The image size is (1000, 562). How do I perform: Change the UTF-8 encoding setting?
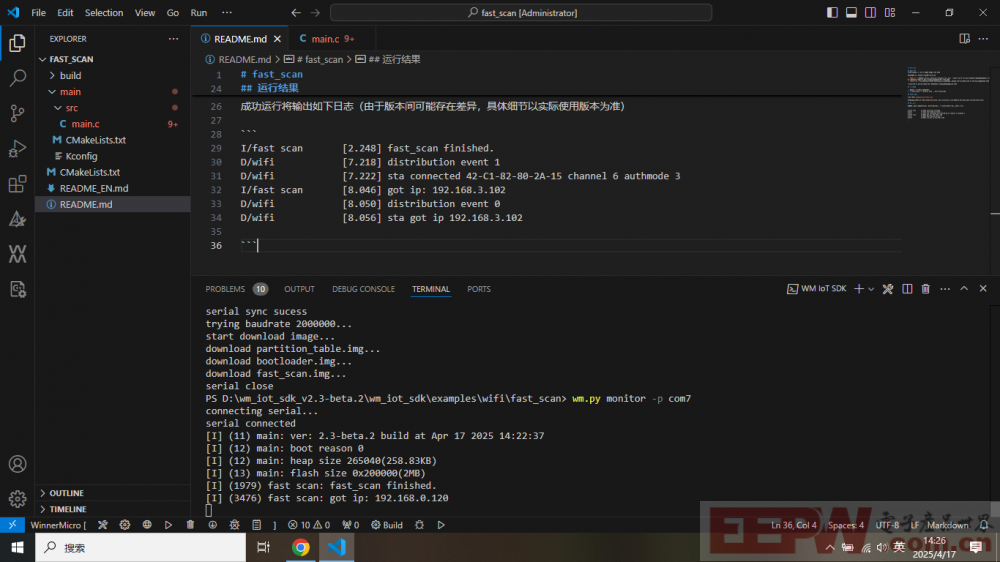pos(887,525)
